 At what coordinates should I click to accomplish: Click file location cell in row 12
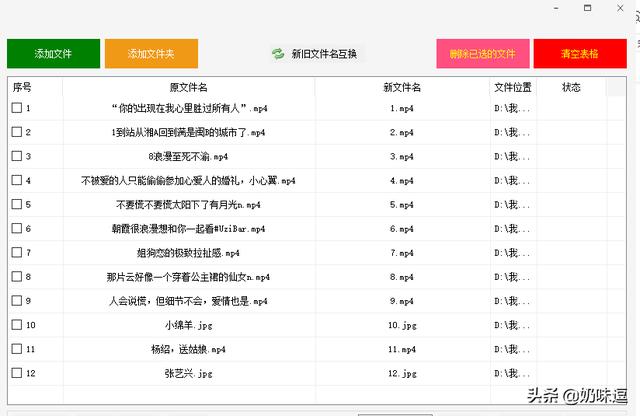pos(513,373)
